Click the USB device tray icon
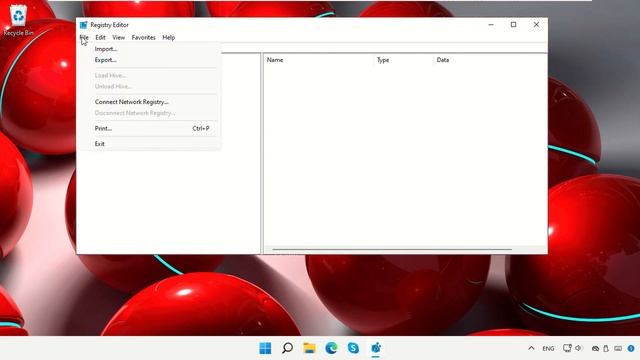The image size is (640, 360). [606, 349]
